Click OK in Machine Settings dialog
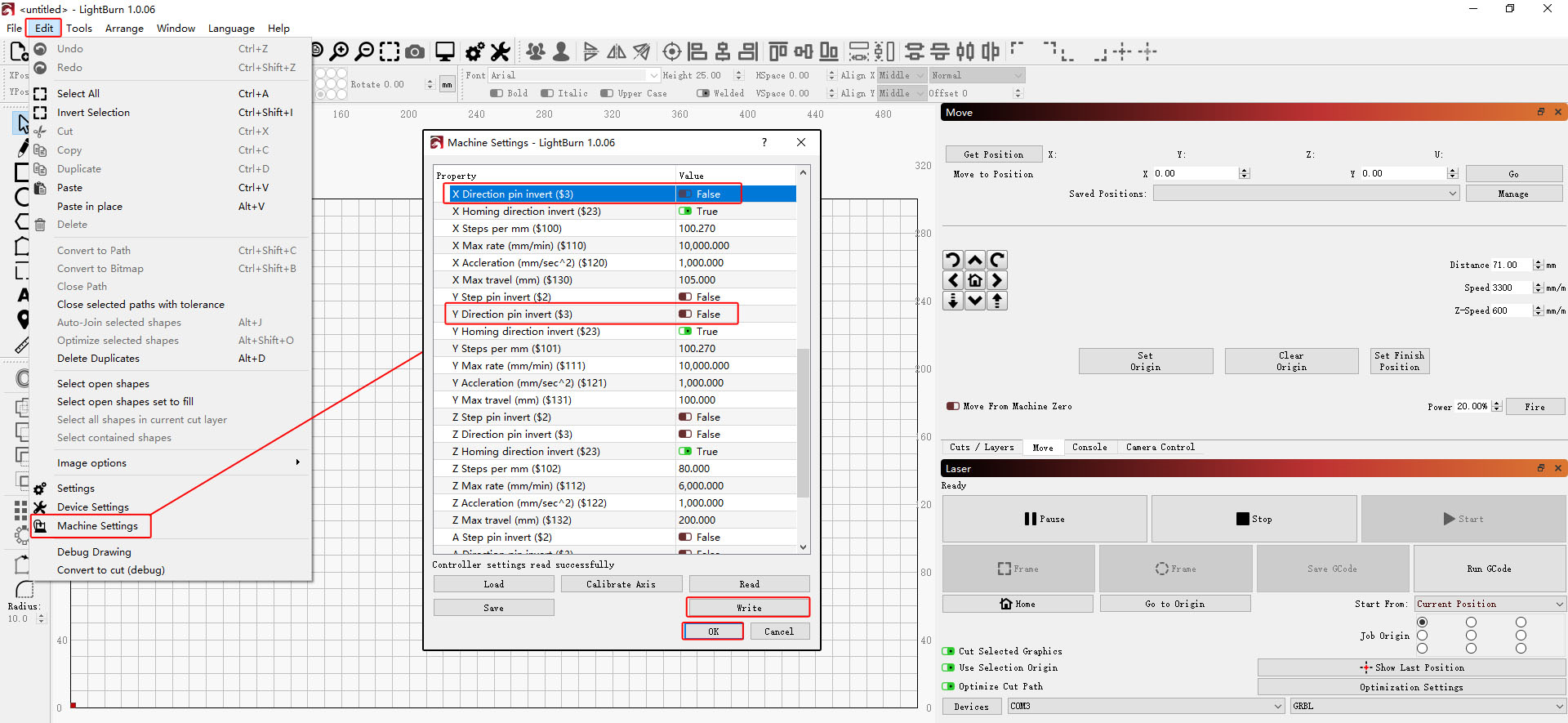 [x=714, y=632]
